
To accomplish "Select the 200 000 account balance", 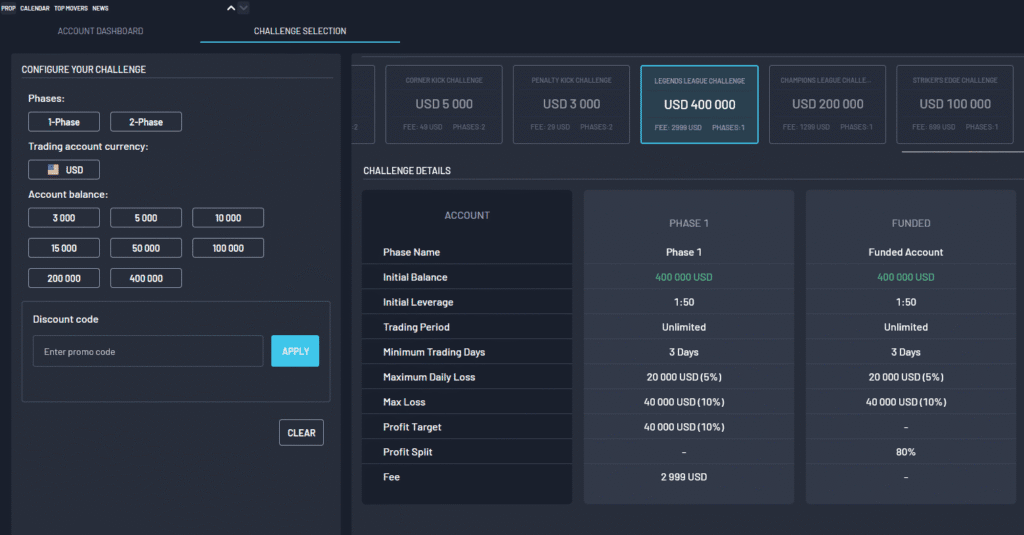I will click(x=64, y=278).
